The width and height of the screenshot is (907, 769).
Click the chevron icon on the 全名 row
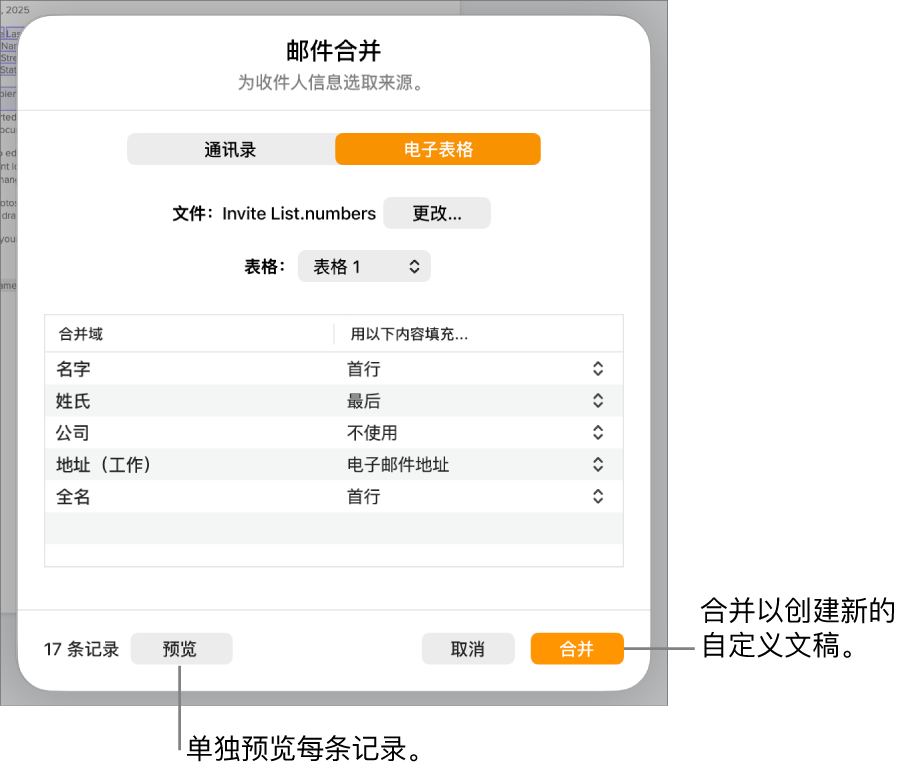click(x=596, y=496)
